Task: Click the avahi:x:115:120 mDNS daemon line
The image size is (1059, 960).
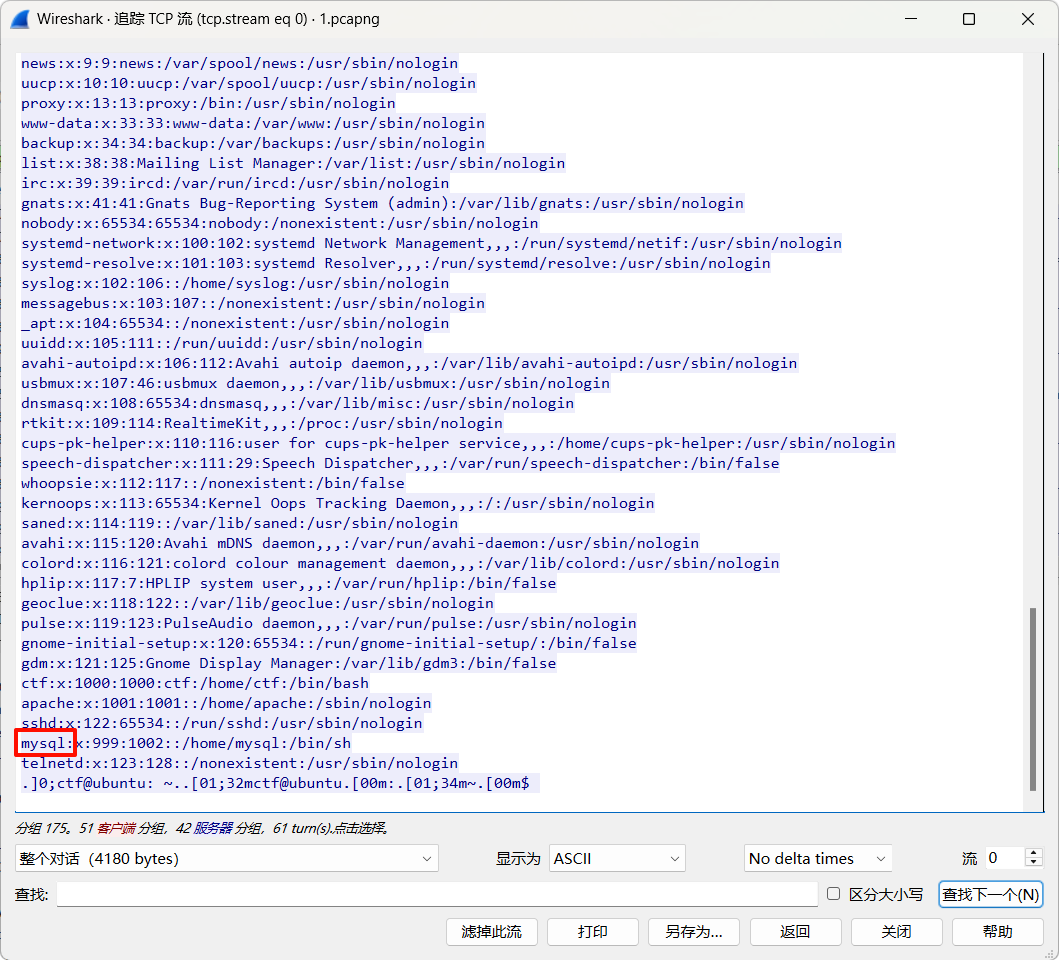Action: [x=360, y=543]
